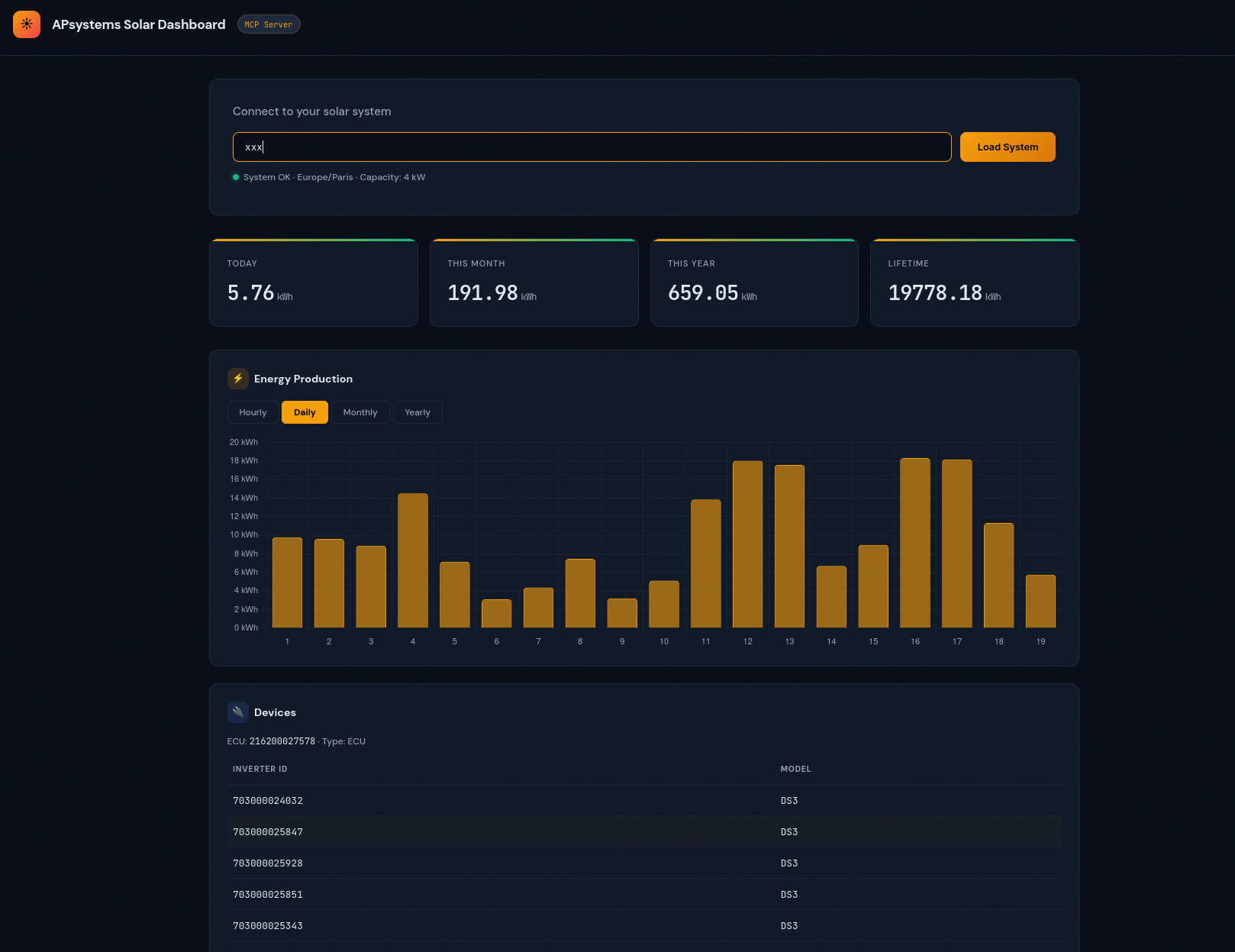Click the chart bar for day 10
The height and width of the screenshot is (952, 1235).
click(664, 605)
